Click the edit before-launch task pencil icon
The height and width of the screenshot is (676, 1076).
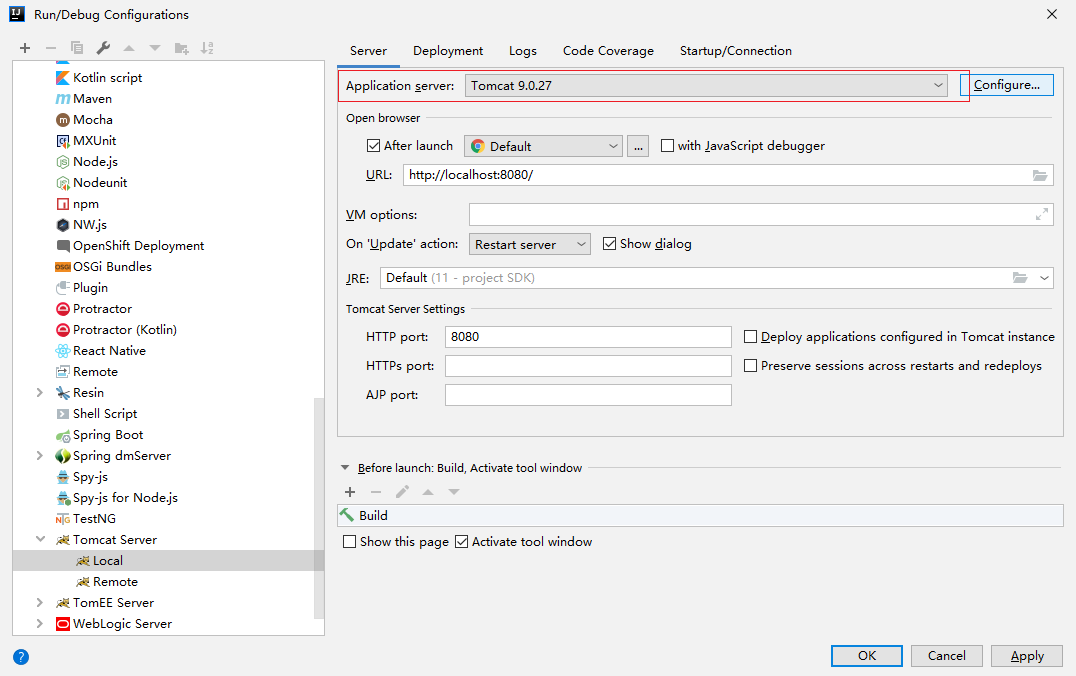[402, 492]
